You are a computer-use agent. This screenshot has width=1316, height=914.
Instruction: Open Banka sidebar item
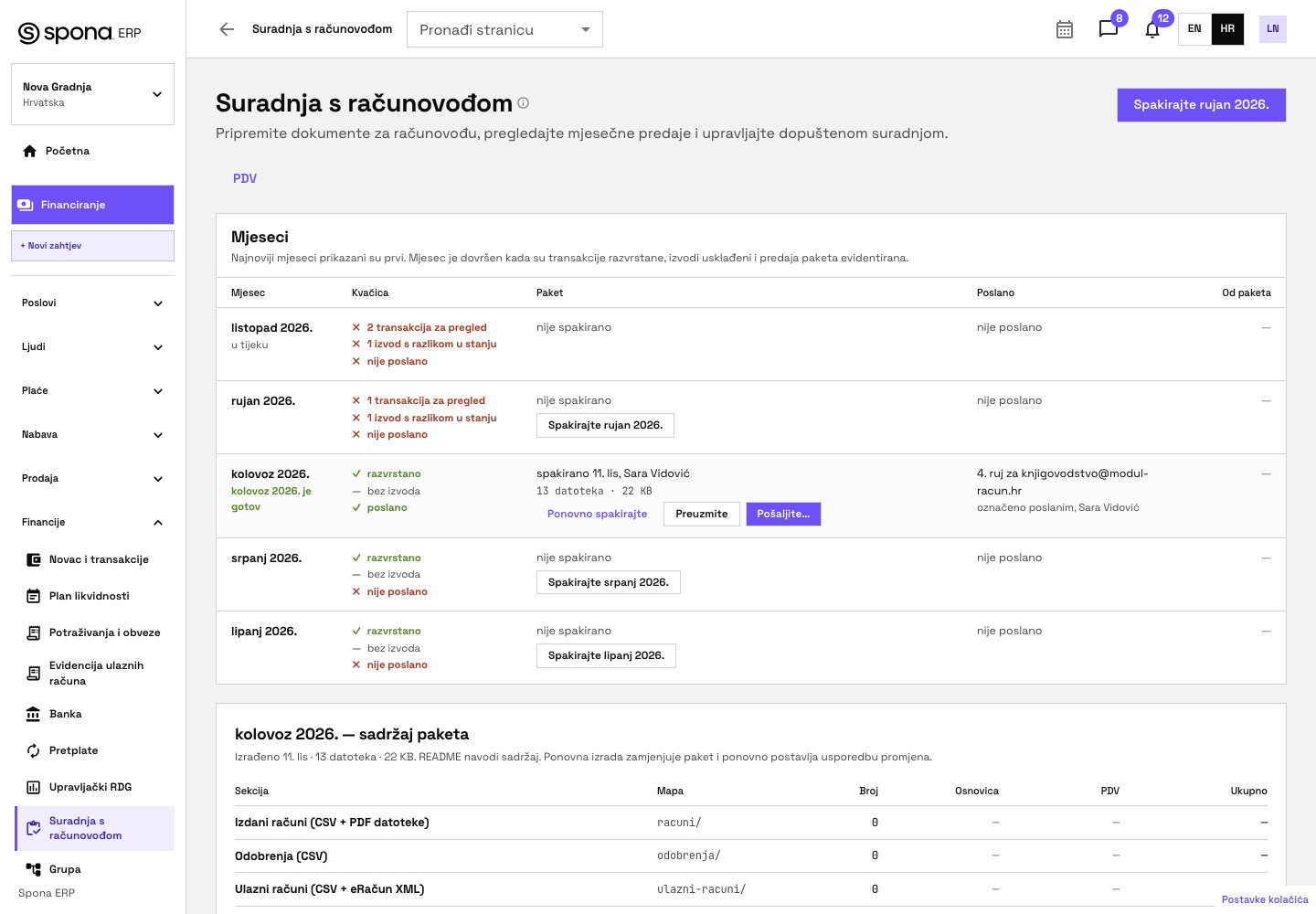click(x=94, y=714)
